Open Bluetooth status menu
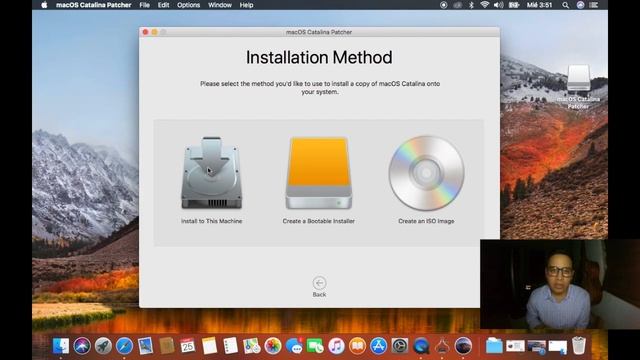This screenshot has height=360, width=640. pos(471,5)
